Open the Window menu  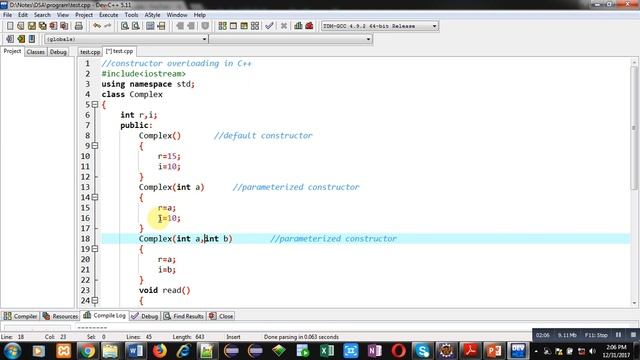177,15
